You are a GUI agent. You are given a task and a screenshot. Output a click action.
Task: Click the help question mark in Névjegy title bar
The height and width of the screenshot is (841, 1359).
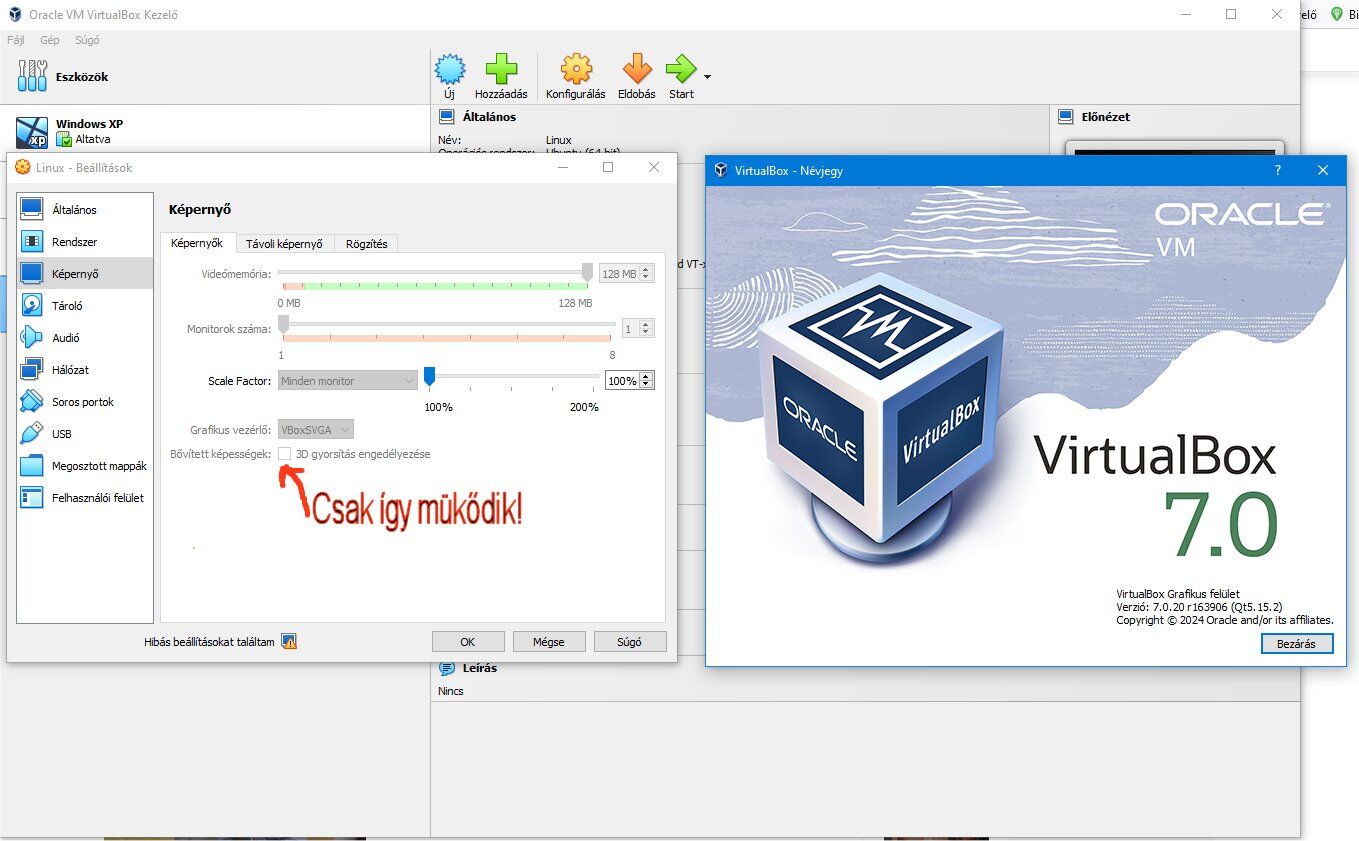pyautogui.click(x=1278, y=170)
